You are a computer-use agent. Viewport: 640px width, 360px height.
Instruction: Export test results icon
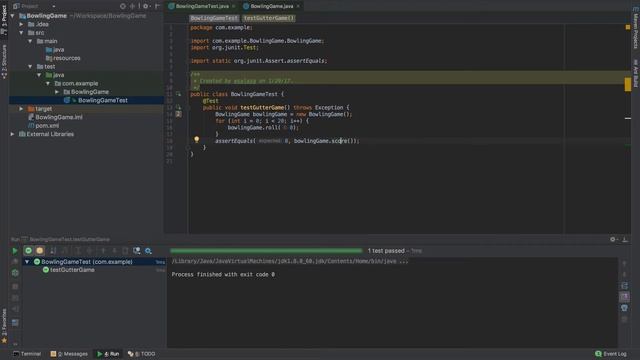click(125, 251)
